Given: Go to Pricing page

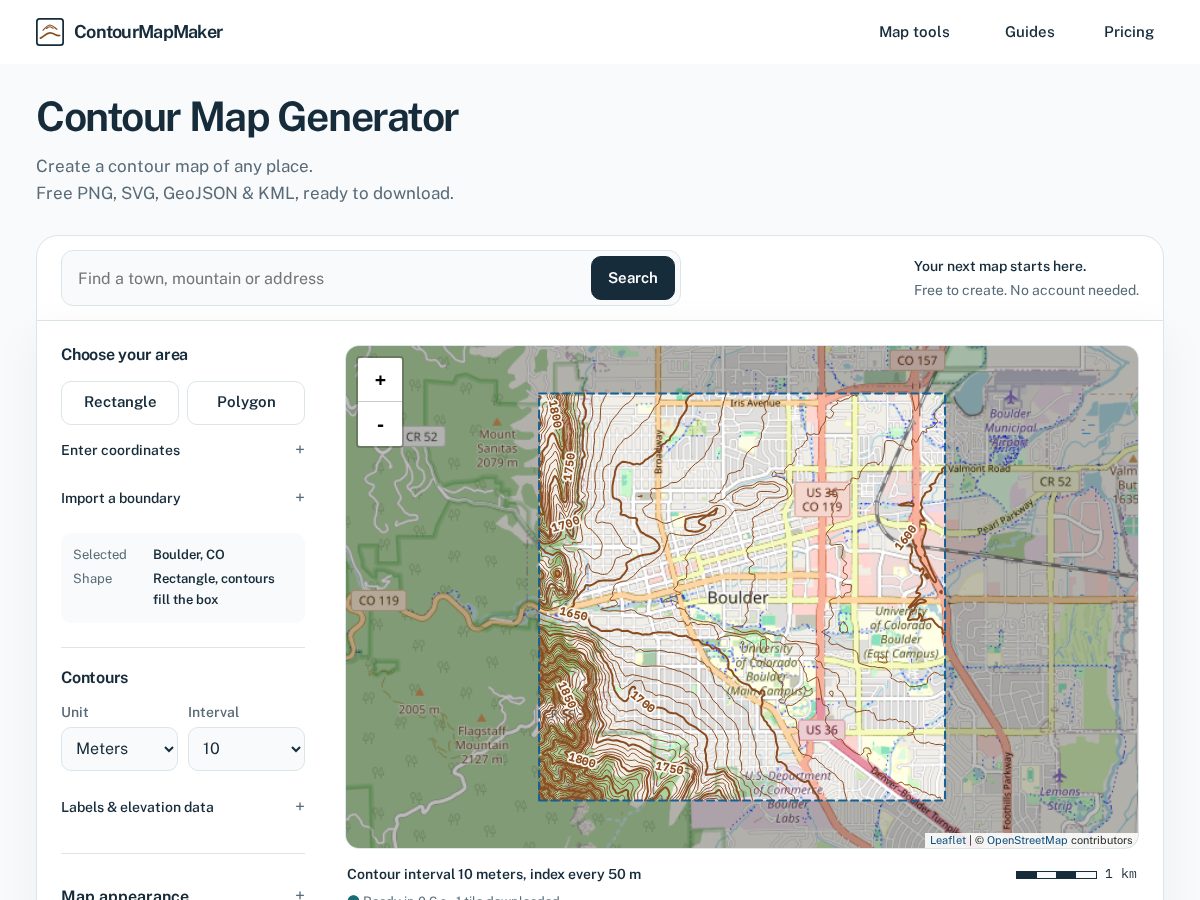Looking at the screenshot, I should click(1129, 32).
